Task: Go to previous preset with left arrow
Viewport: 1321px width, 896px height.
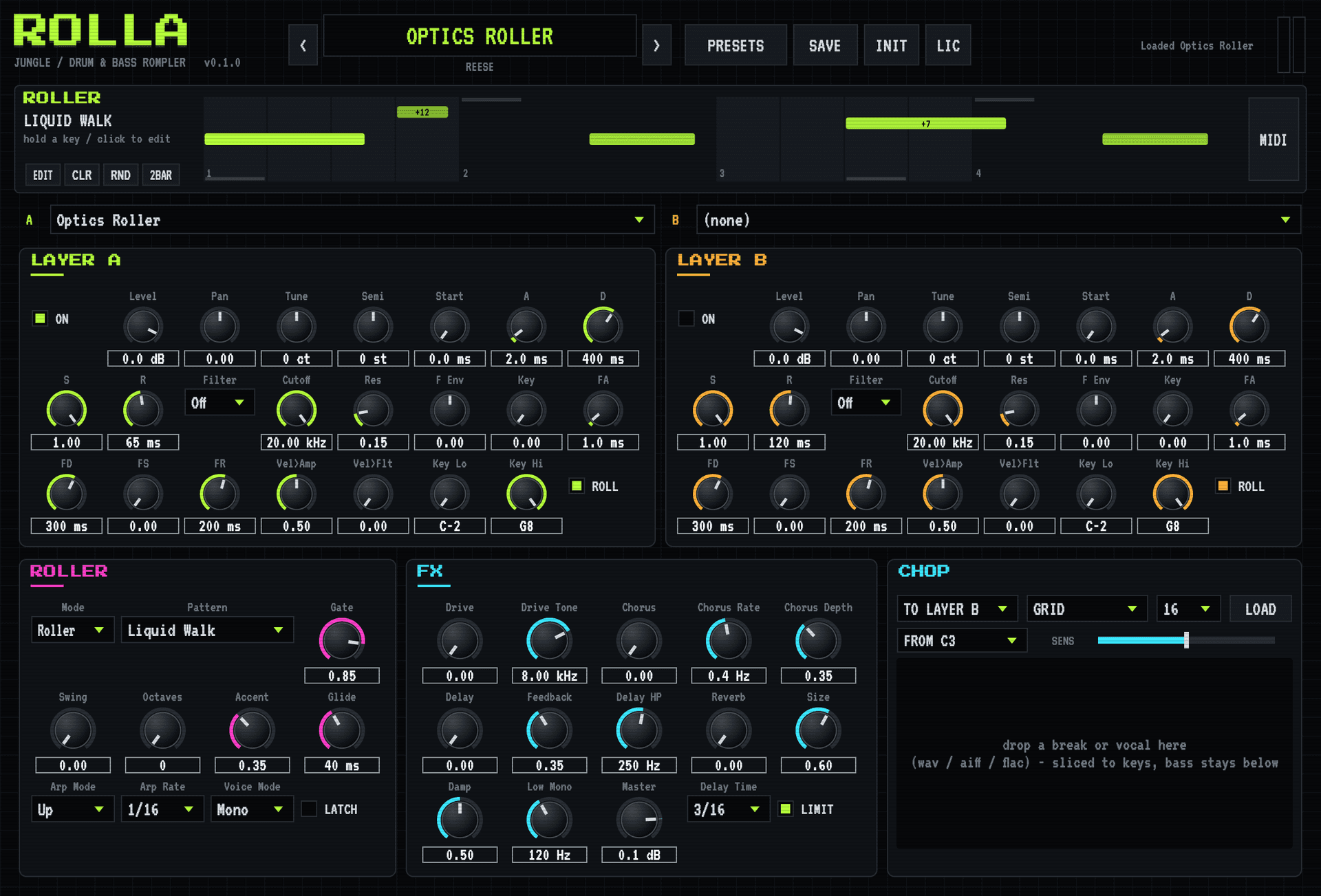Action: click(303, 45)
